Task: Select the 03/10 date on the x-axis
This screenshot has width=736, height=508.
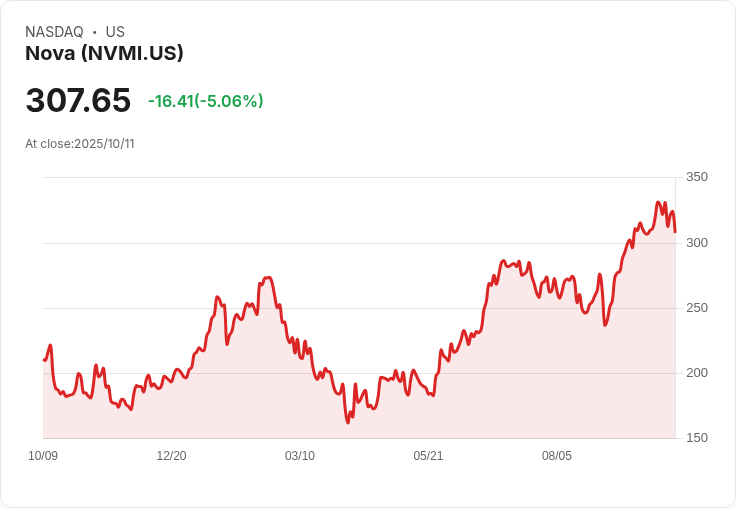Action: [300, 456]
